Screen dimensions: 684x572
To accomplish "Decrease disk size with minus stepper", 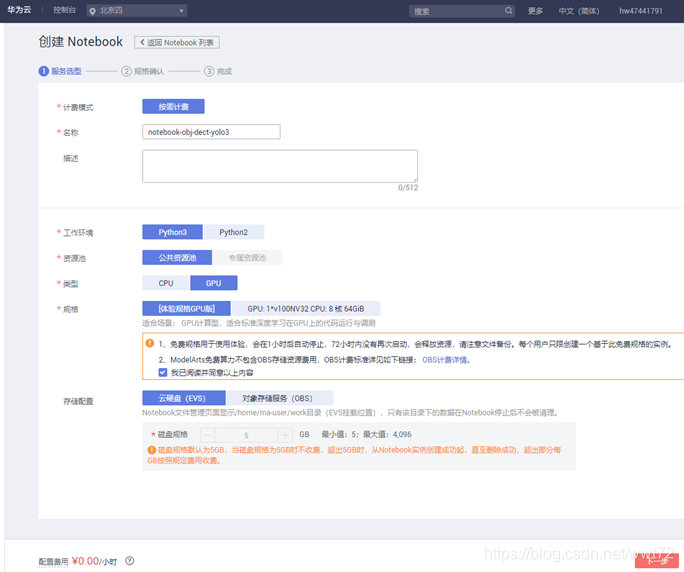I will (x=208, y=435).
